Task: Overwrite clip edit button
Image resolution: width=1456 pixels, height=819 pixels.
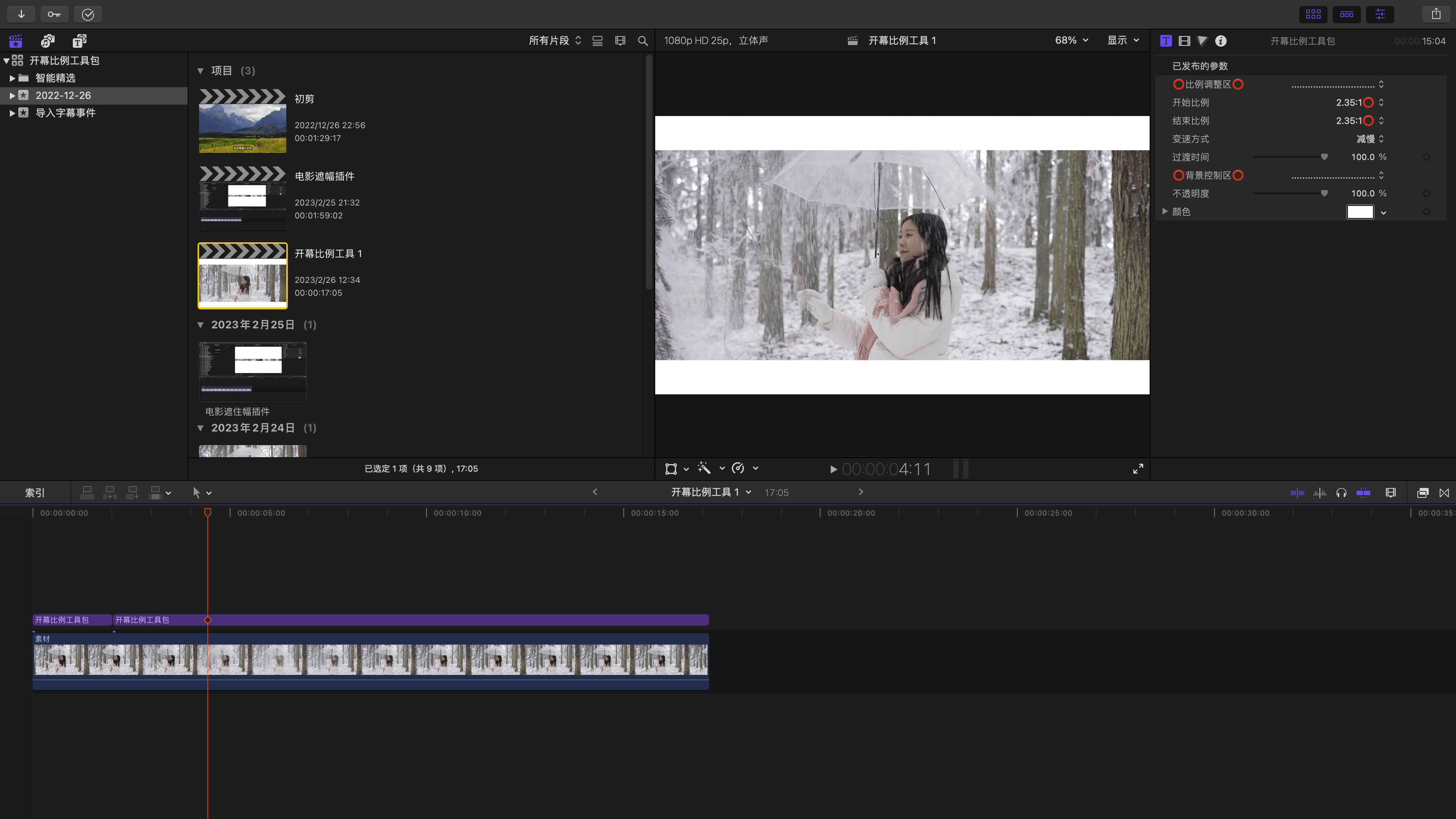Action: click(x=155, y=493)
